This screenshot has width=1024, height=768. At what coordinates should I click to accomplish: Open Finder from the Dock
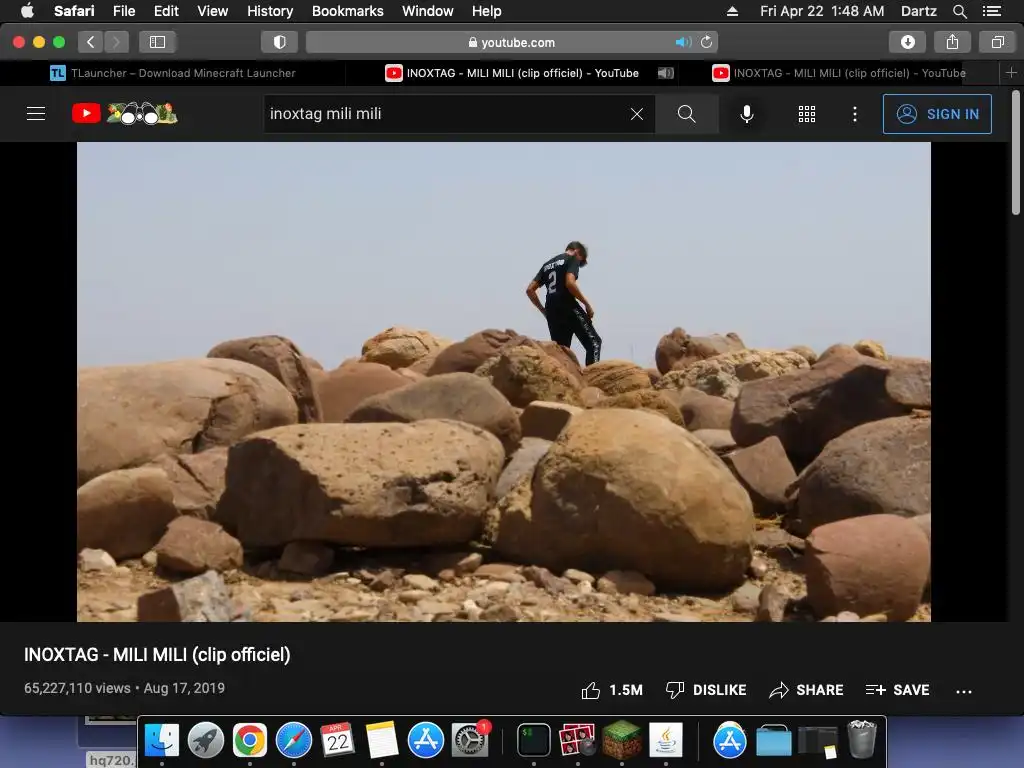tap(161, 740)
